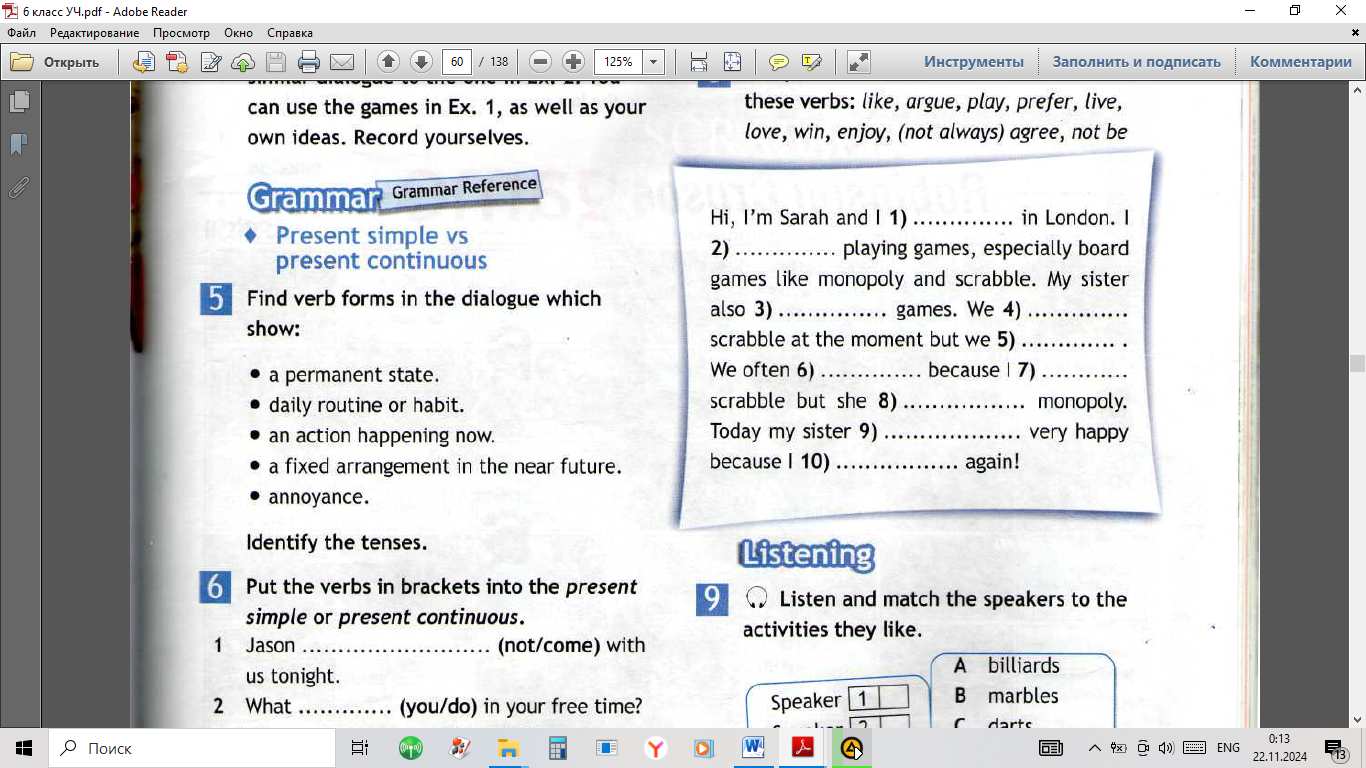Add a sticky note comment
The width and height of the screenshot is (1366, 768).
(x=778, y=62)
